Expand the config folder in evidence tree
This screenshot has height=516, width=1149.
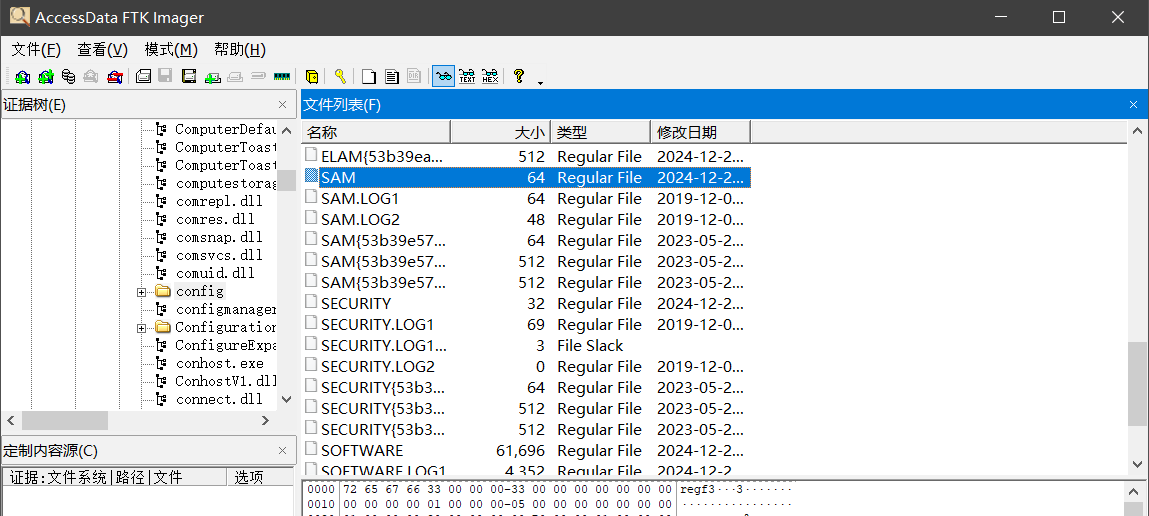[142, 292]
